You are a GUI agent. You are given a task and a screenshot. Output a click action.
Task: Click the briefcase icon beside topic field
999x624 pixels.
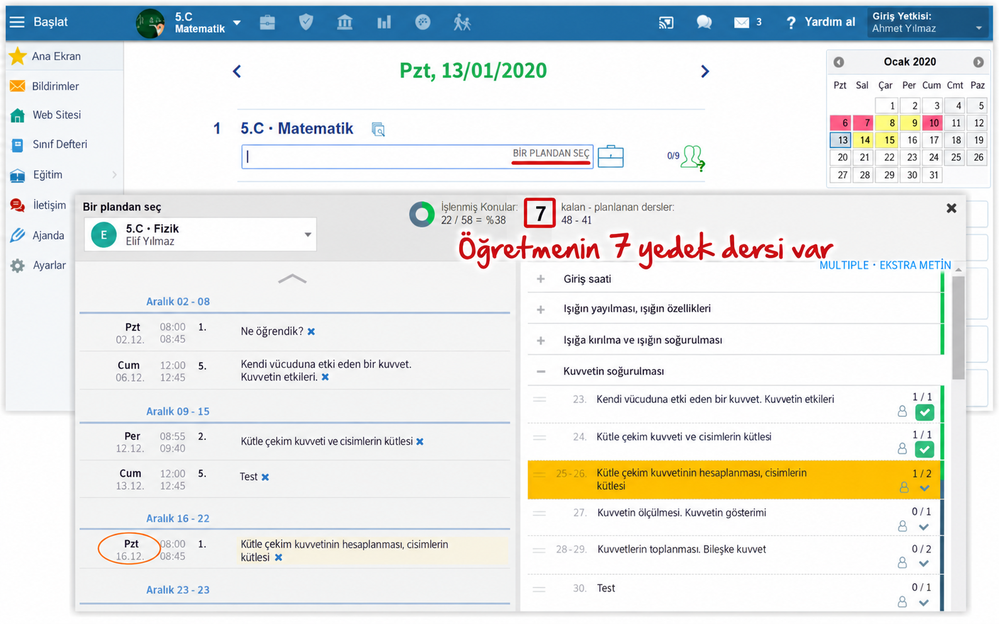(610, 156)
